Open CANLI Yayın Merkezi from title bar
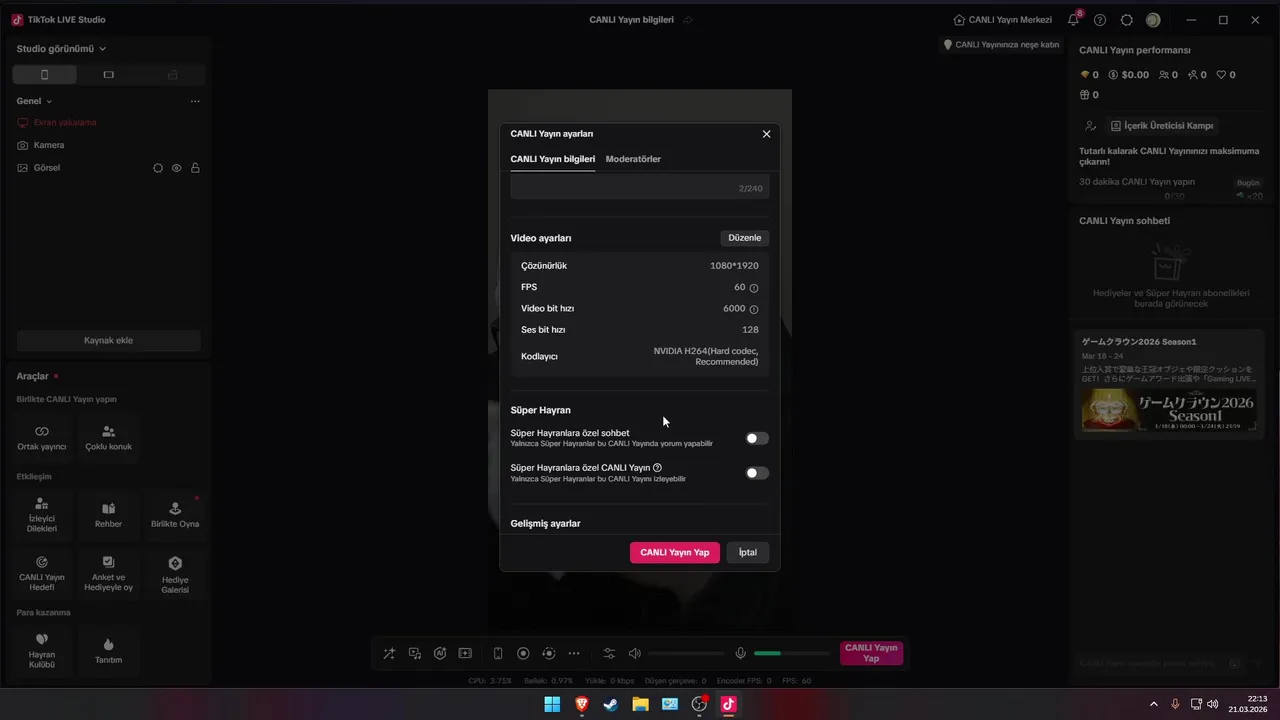The height and width of the screenshot is (720, 1280). click(1003, 20)
